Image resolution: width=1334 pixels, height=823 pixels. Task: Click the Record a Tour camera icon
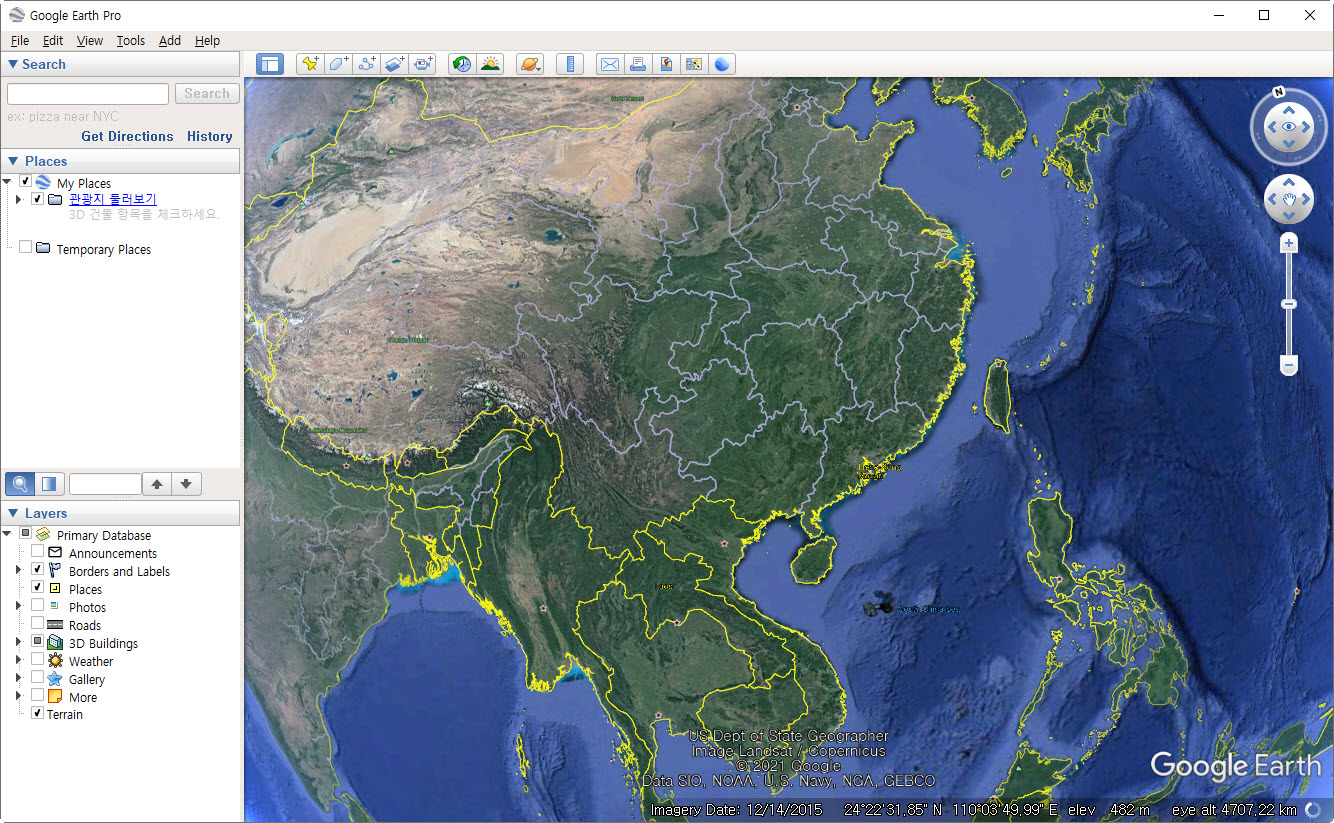[x=423, y=64]
